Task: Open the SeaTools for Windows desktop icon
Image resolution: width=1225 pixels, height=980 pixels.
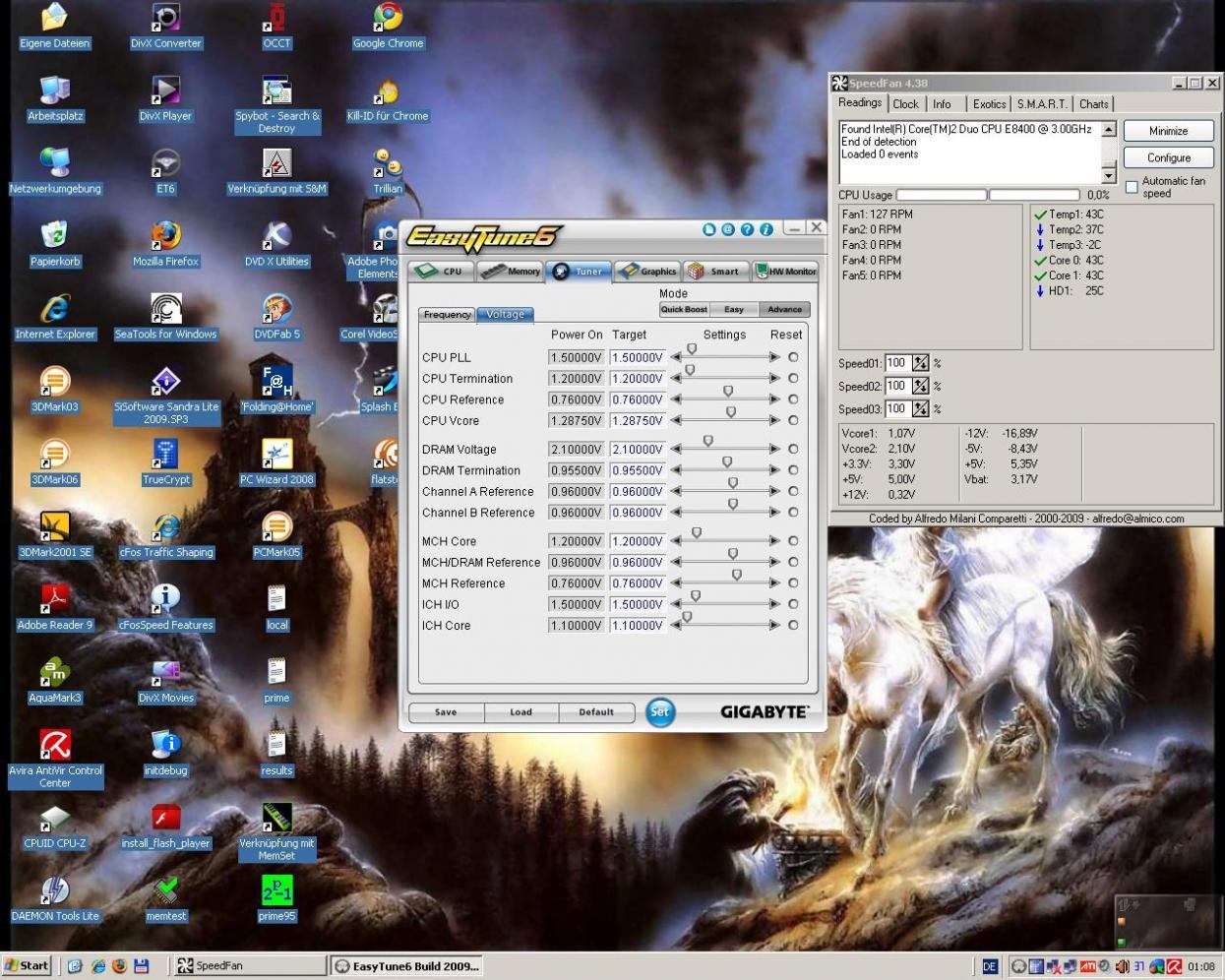Action: click(x=165, y=310)
